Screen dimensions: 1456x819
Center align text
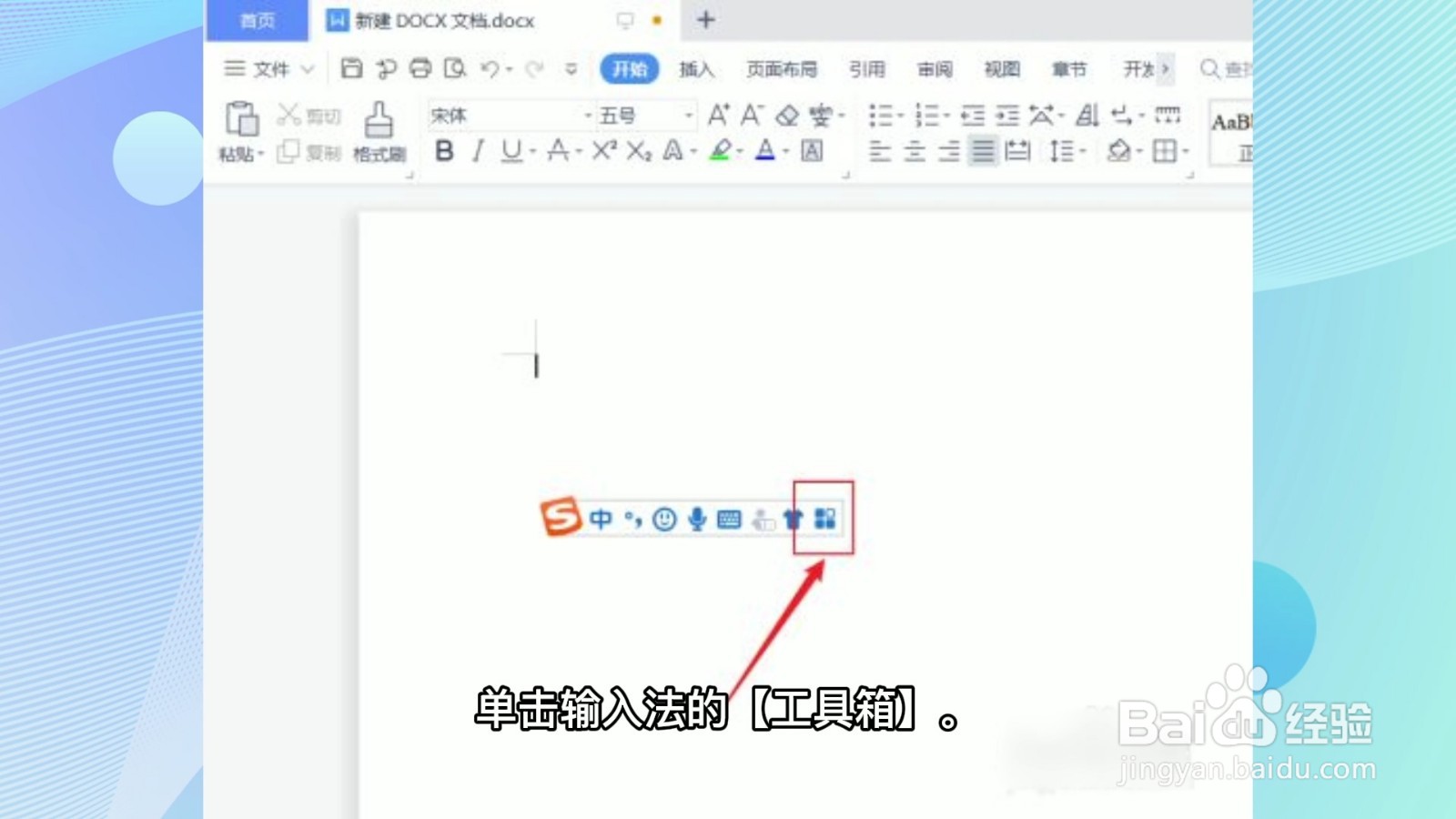(915, 150)
